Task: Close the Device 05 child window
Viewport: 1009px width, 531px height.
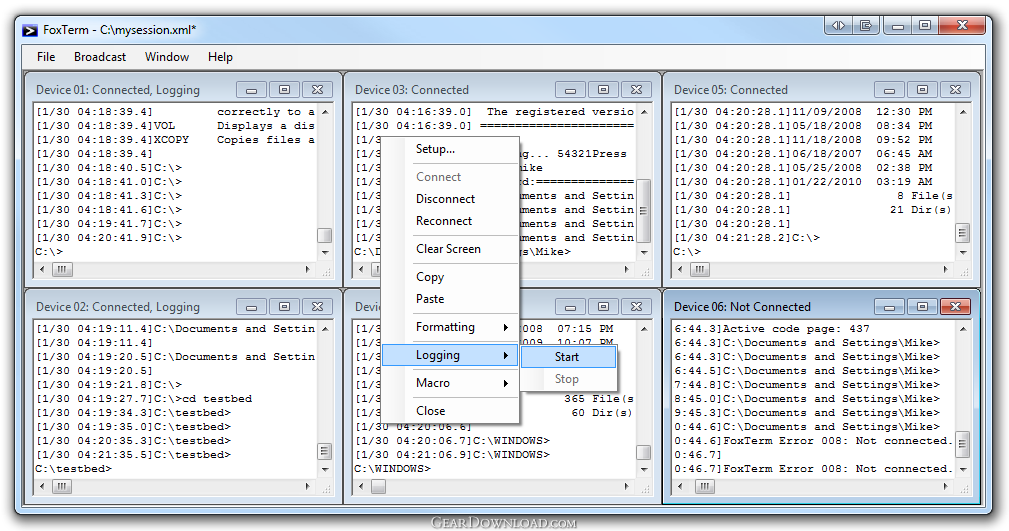Action: tap(955, 90)
